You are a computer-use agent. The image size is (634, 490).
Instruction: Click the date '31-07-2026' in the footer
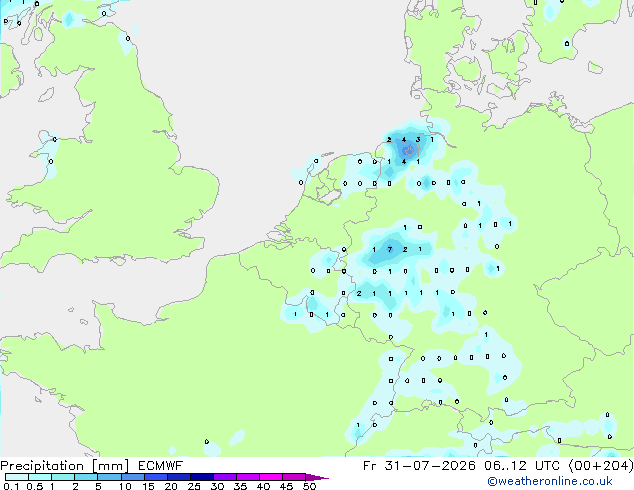tap(430, 466)
